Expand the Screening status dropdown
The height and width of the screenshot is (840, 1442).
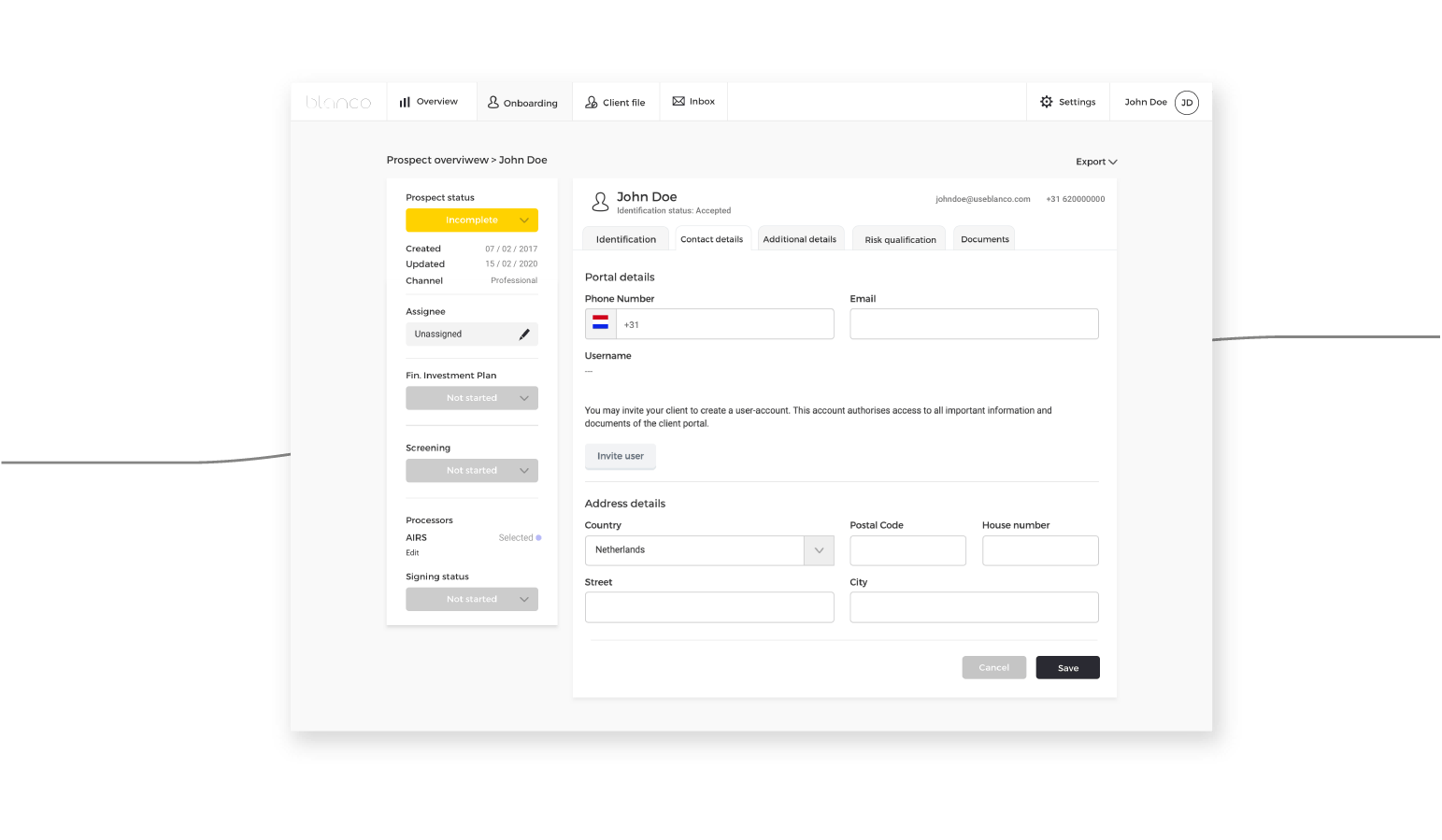[472, 471]
